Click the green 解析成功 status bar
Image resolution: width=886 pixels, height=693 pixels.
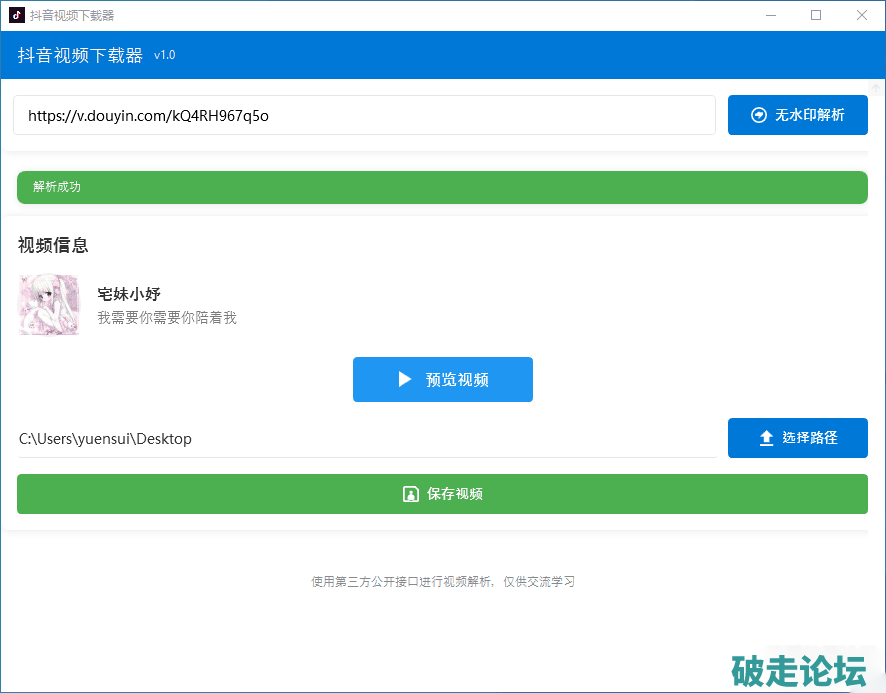click(x=442, y=187)
